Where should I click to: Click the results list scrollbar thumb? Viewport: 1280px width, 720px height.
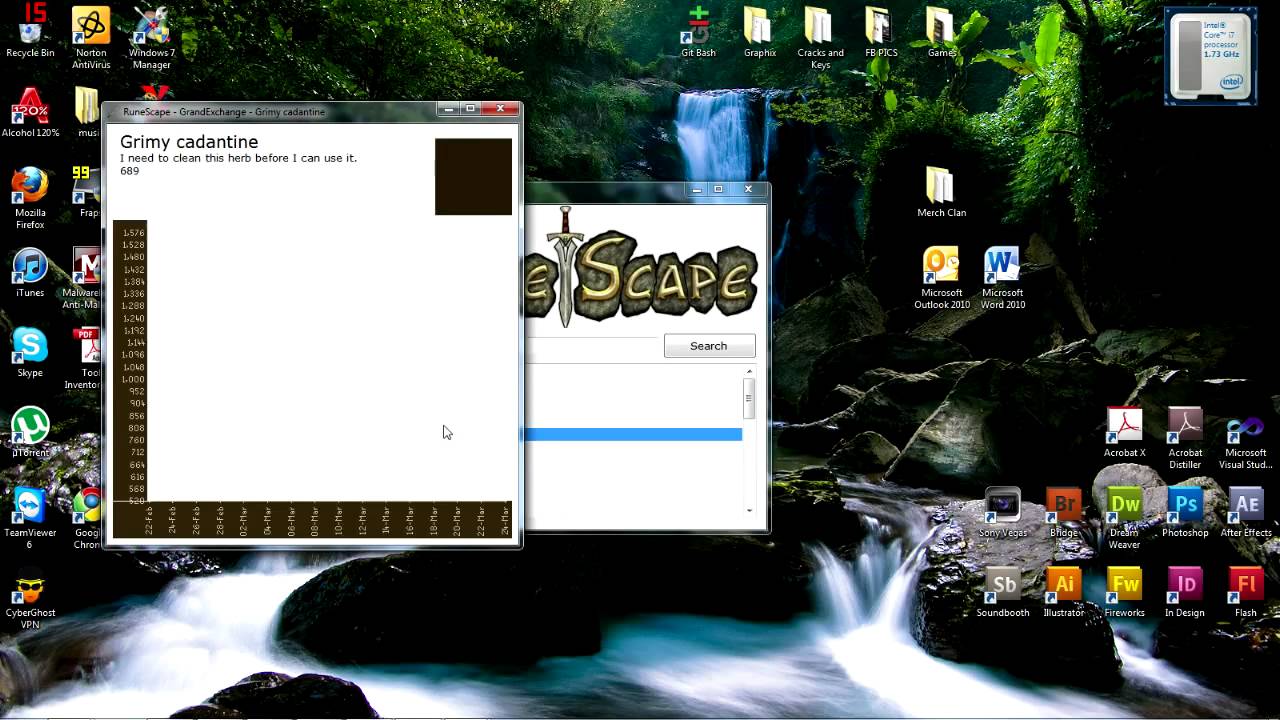(748, 398)
